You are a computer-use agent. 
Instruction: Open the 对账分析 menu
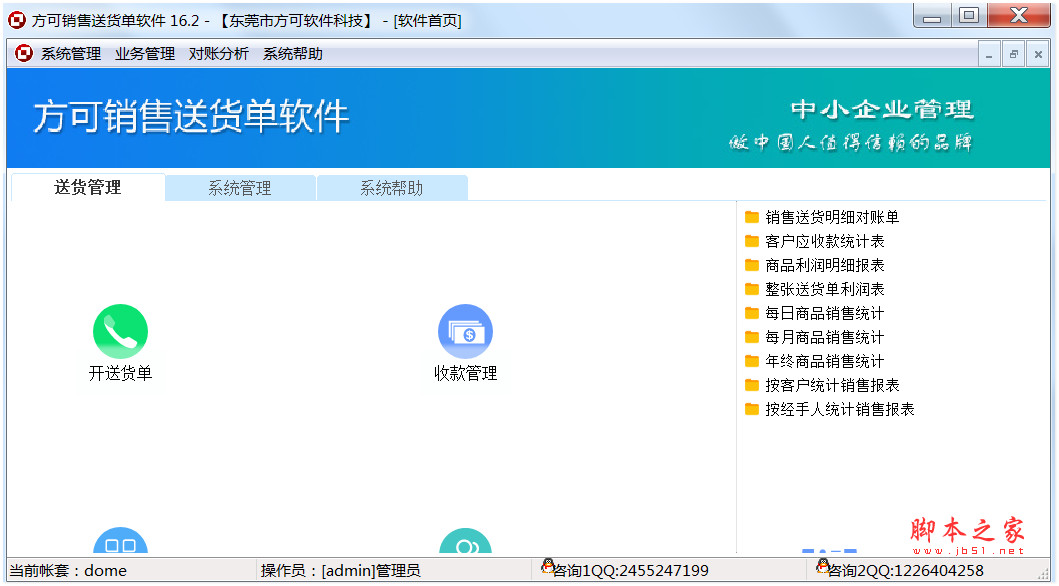(219, 54)
